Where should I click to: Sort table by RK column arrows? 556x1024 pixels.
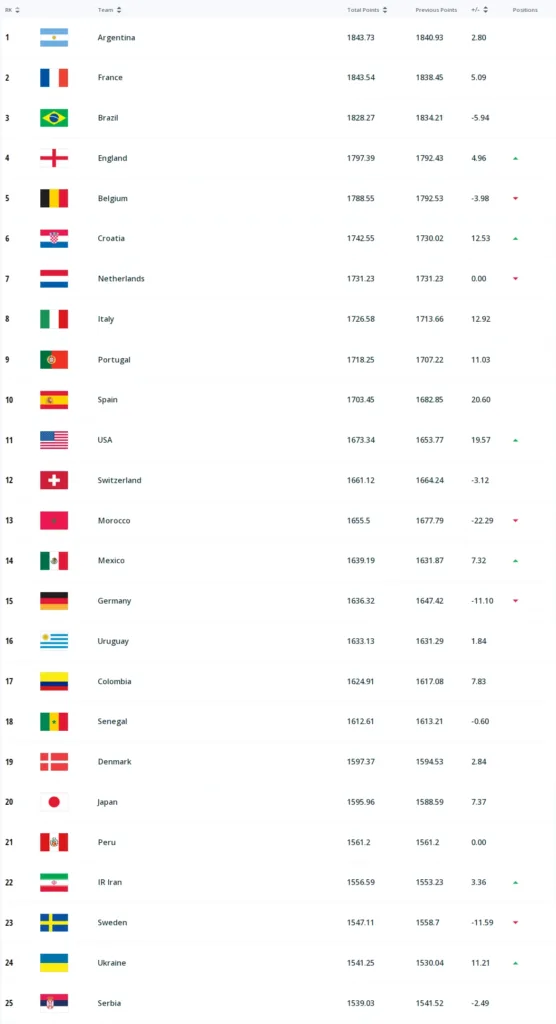tap(17, 10)
